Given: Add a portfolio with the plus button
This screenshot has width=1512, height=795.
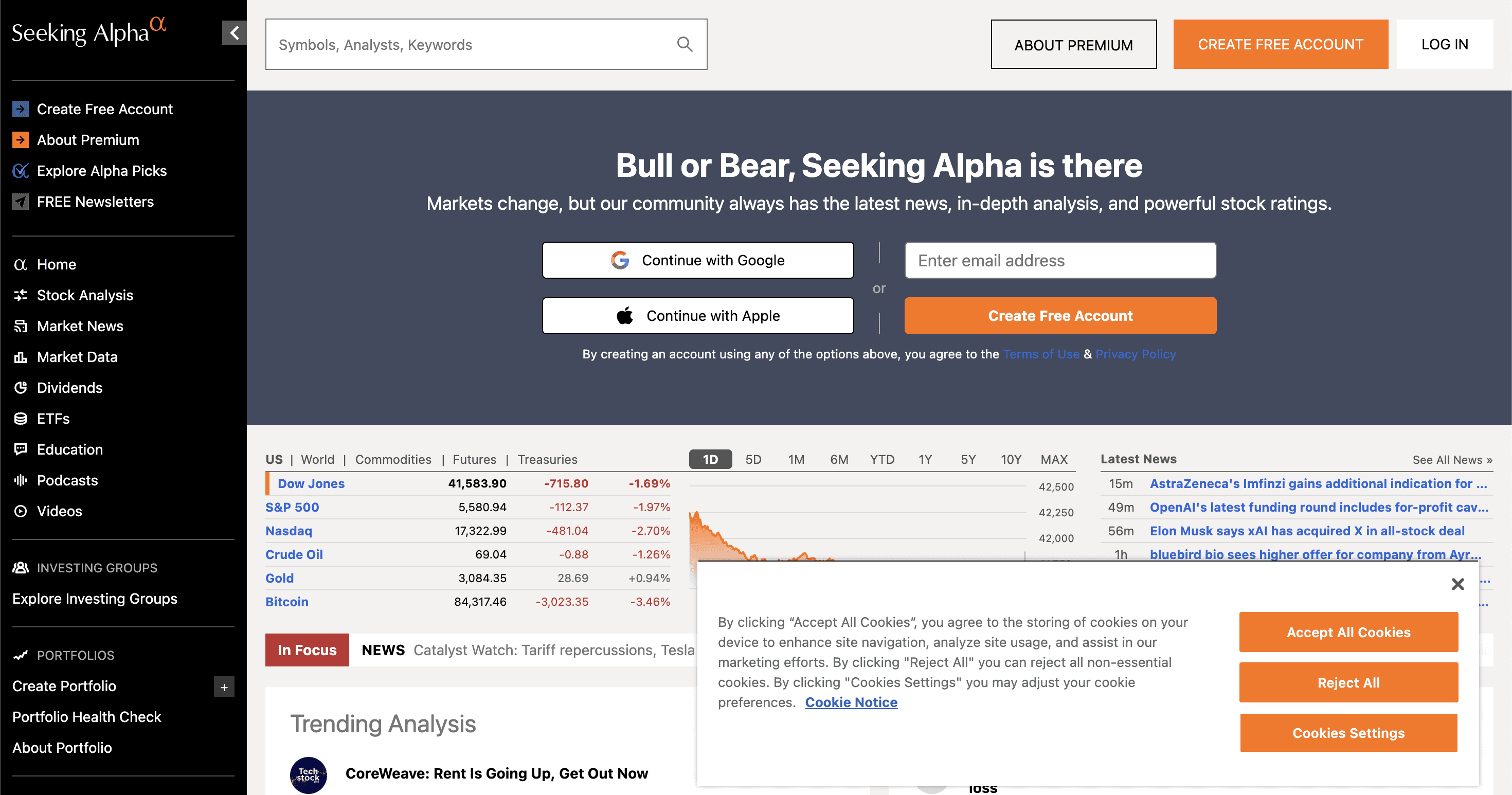Looking at the screenshot, I should (x=224, y=687).
